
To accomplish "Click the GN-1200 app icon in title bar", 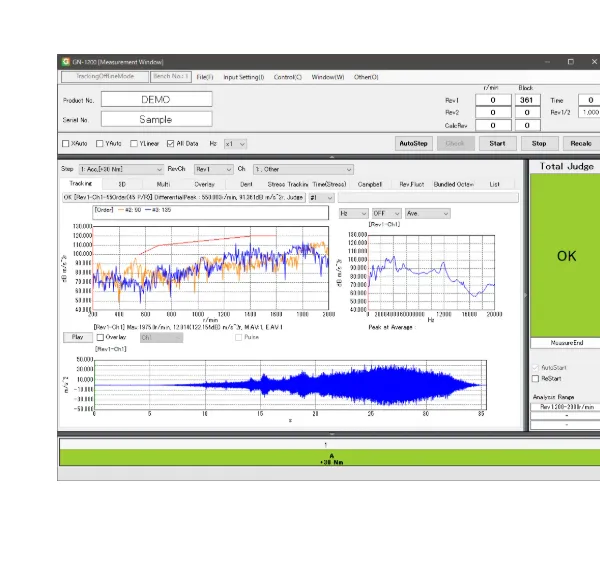I will coord(66,62).
